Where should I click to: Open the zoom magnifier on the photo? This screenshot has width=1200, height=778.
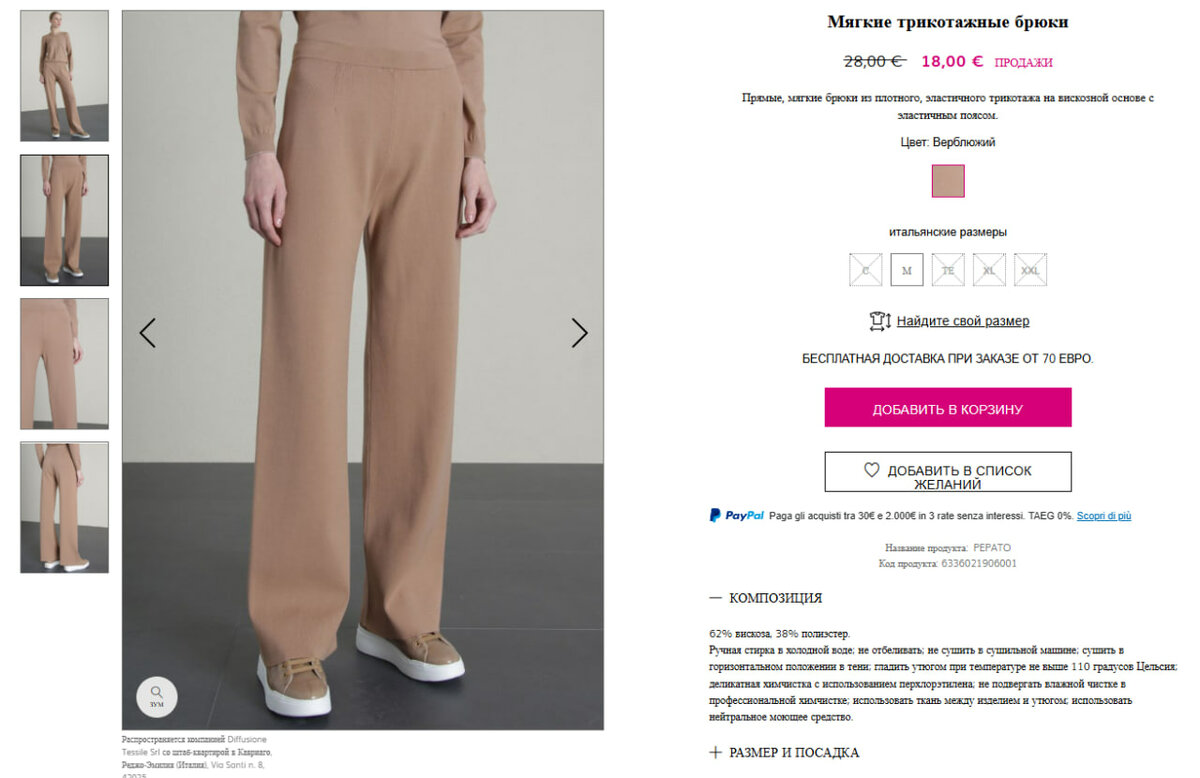click(157, 696)
